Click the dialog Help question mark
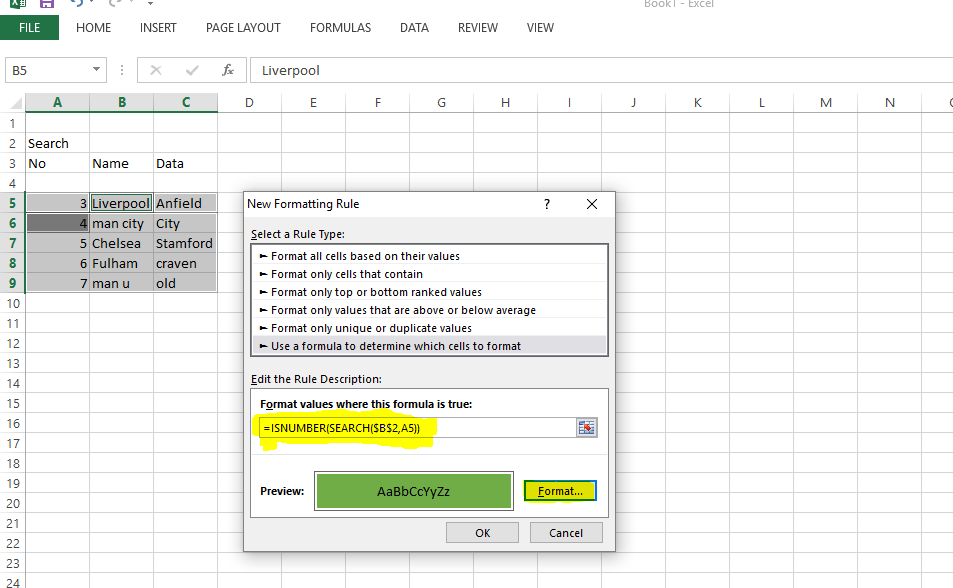 (547, 204)
